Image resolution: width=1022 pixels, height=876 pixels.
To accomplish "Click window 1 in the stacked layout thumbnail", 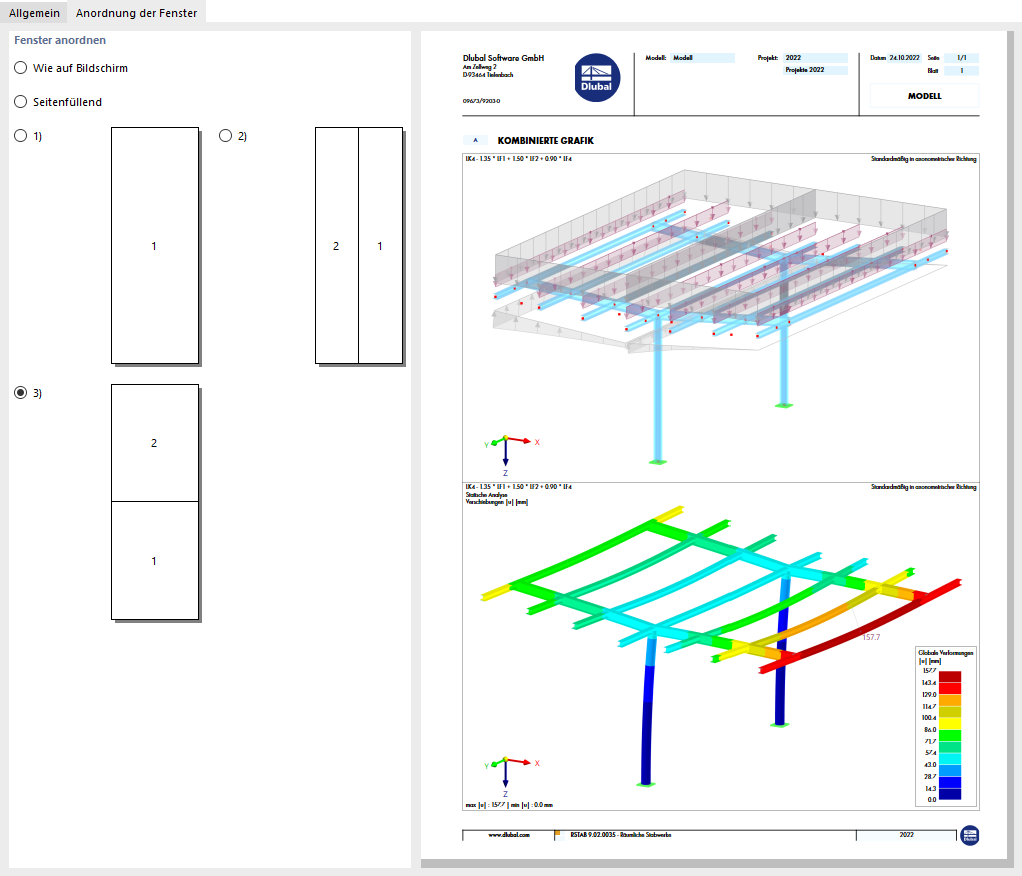I will click(x=155, y=561).
